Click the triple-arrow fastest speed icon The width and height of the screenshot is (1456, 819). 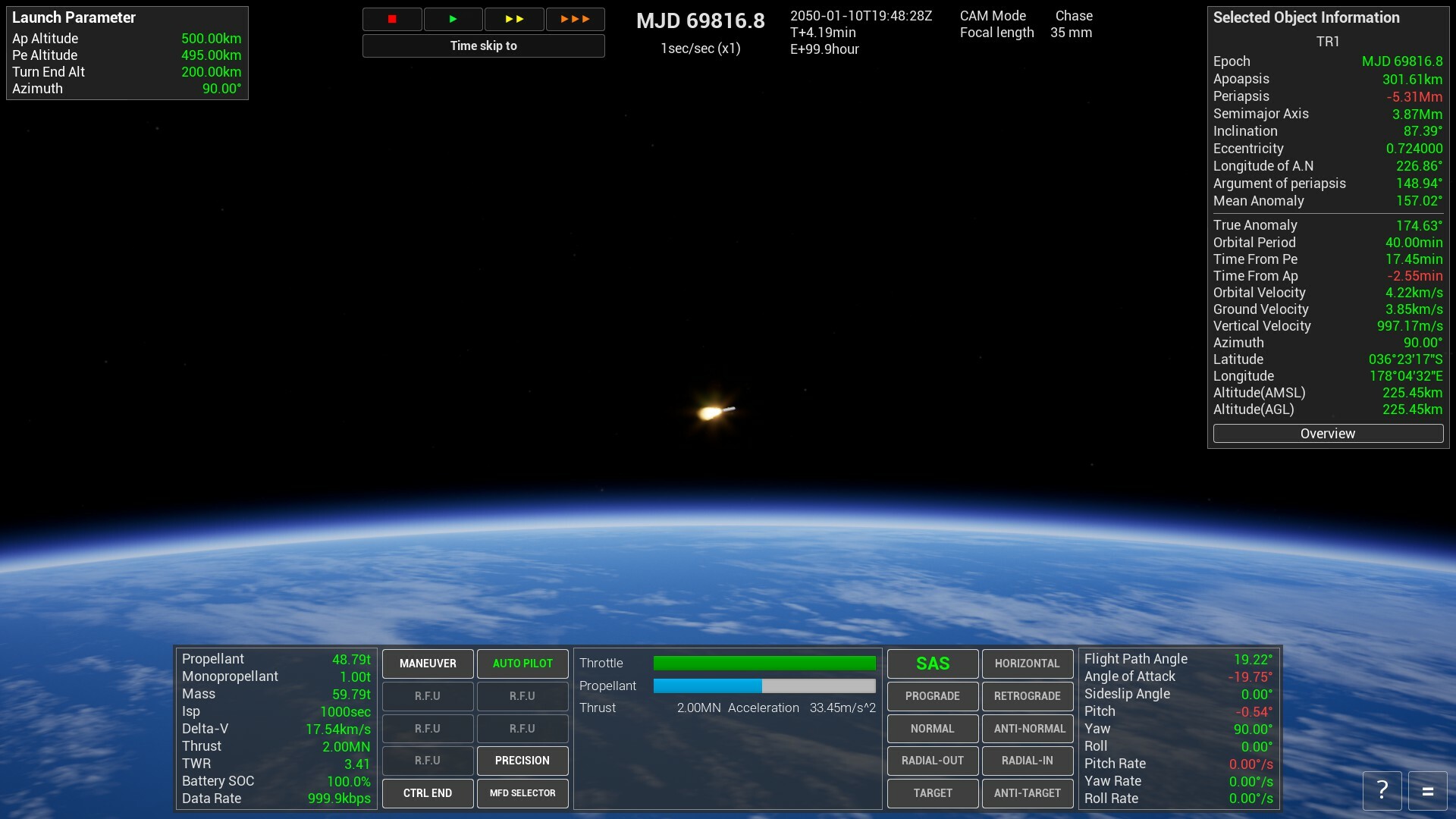pos(575,19)
